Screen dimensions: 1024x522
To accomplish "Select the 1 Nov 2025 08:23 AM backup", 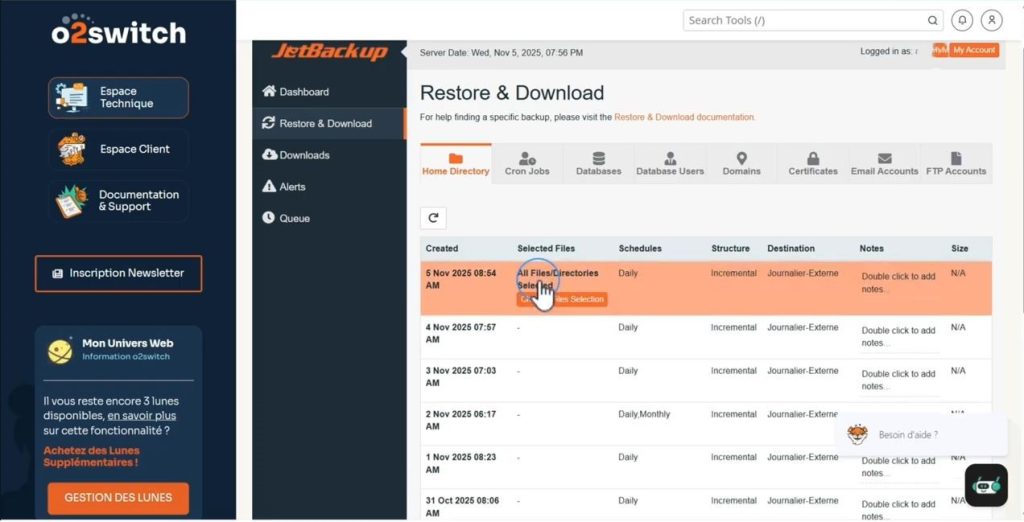I will click(706, 466).
